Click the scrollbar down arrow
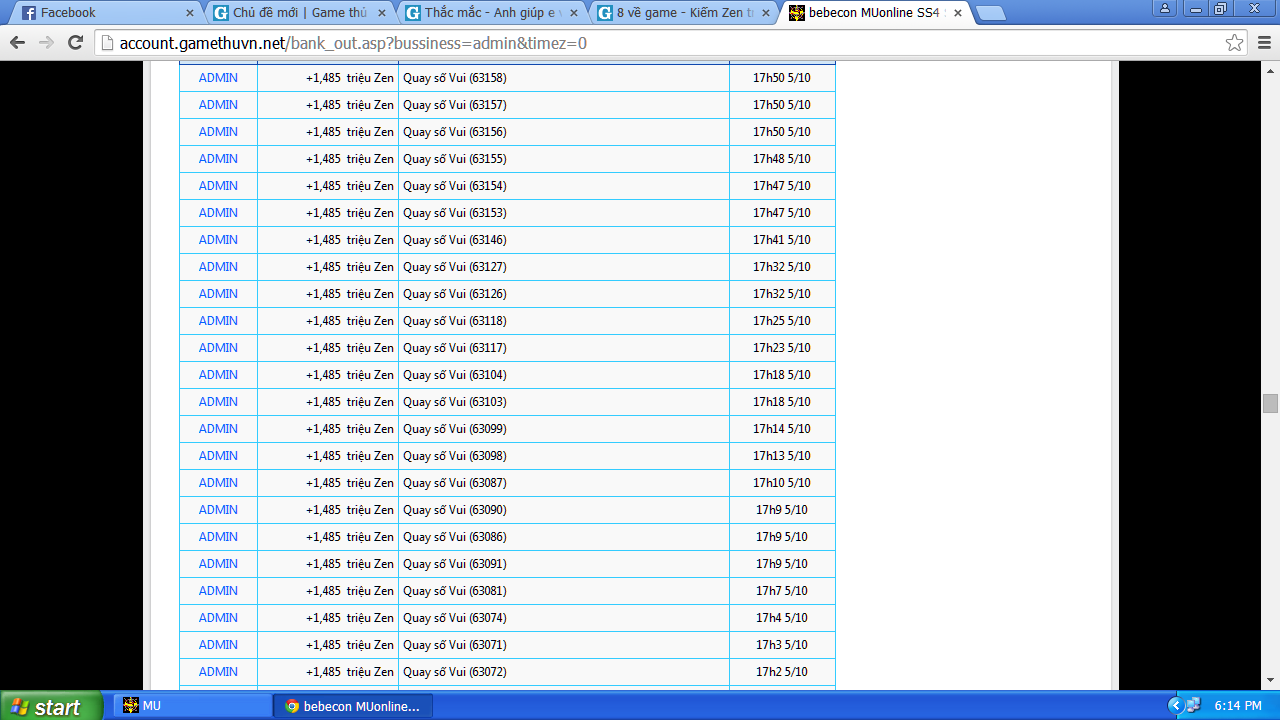Image resolution: width=1280 pixels, height=720 pixels. click(1270, 682)
